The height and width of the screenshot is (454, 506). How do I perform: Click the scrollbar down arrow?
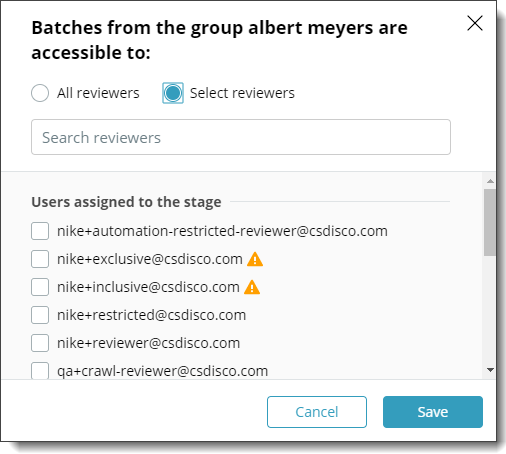(x=490, y=370)
